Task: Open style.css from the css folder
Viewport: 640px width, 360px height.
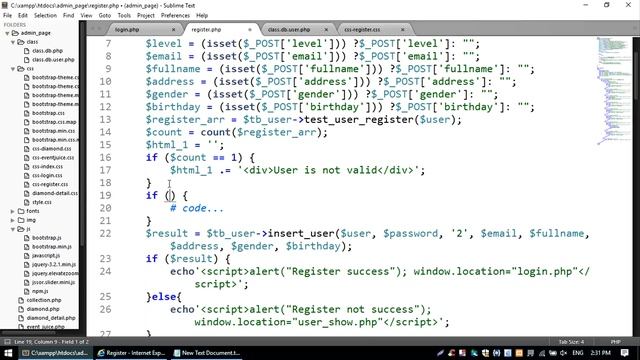Action: click(42, 202)
